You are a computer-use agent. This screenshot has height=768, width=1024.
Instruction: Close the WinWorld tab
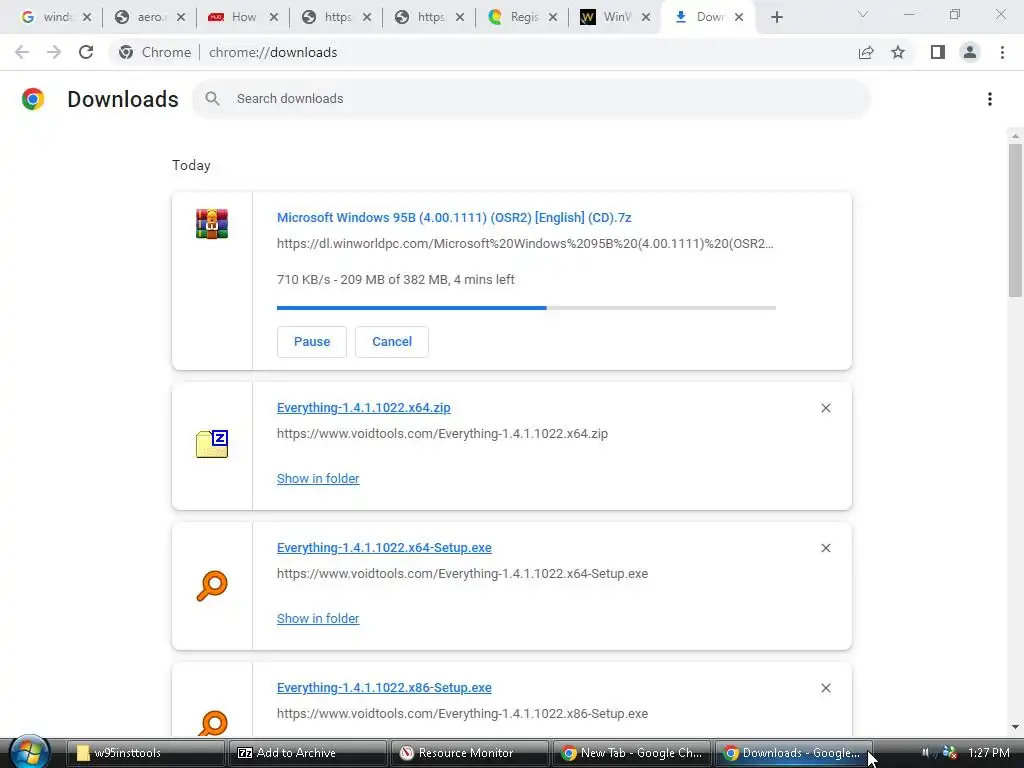pyautogui.click(x=646, y=17)
